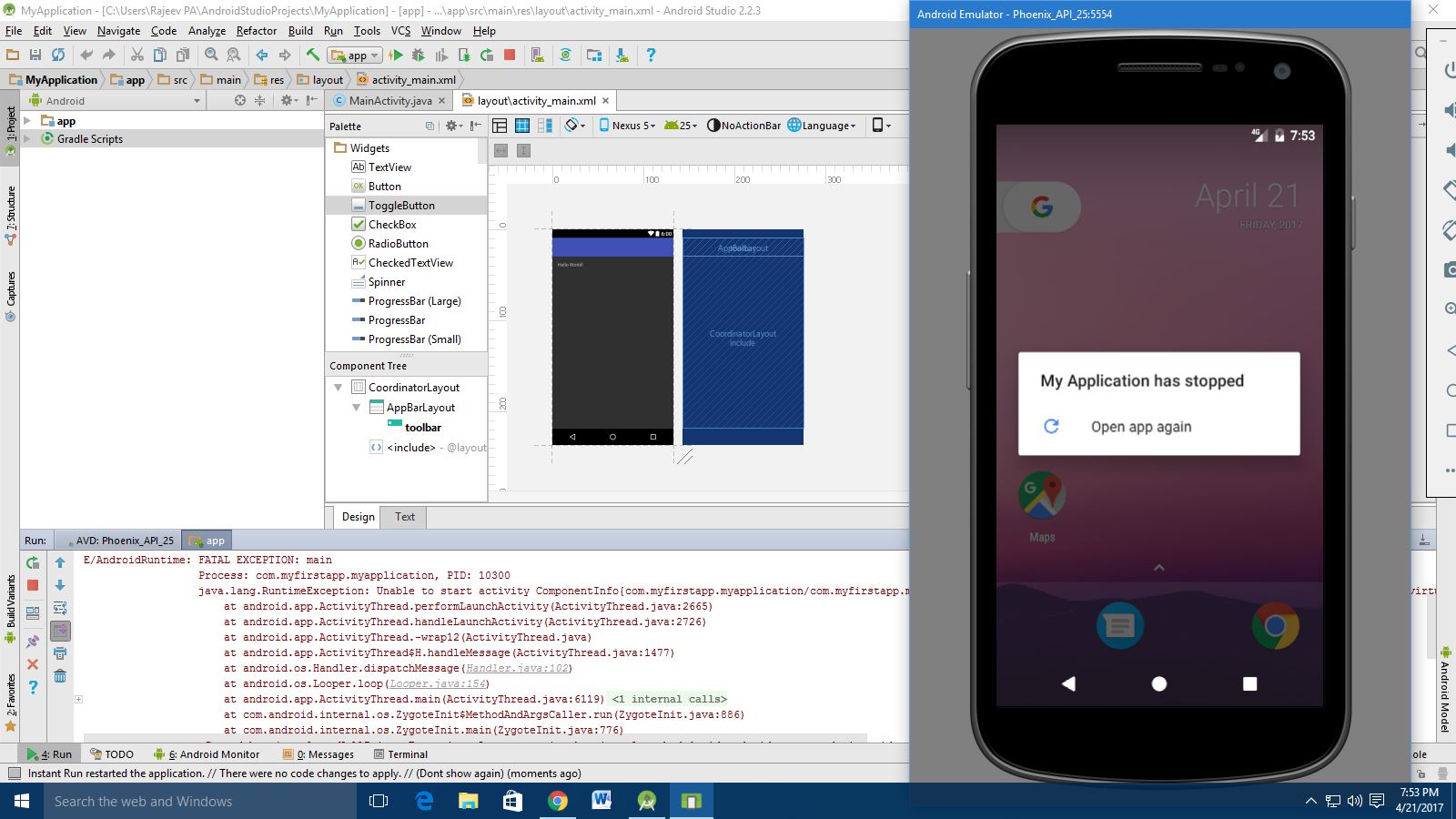The image size is (1456, 819).
Task: Open the Nexus 5 device dropdown
Action: [629, 126]
